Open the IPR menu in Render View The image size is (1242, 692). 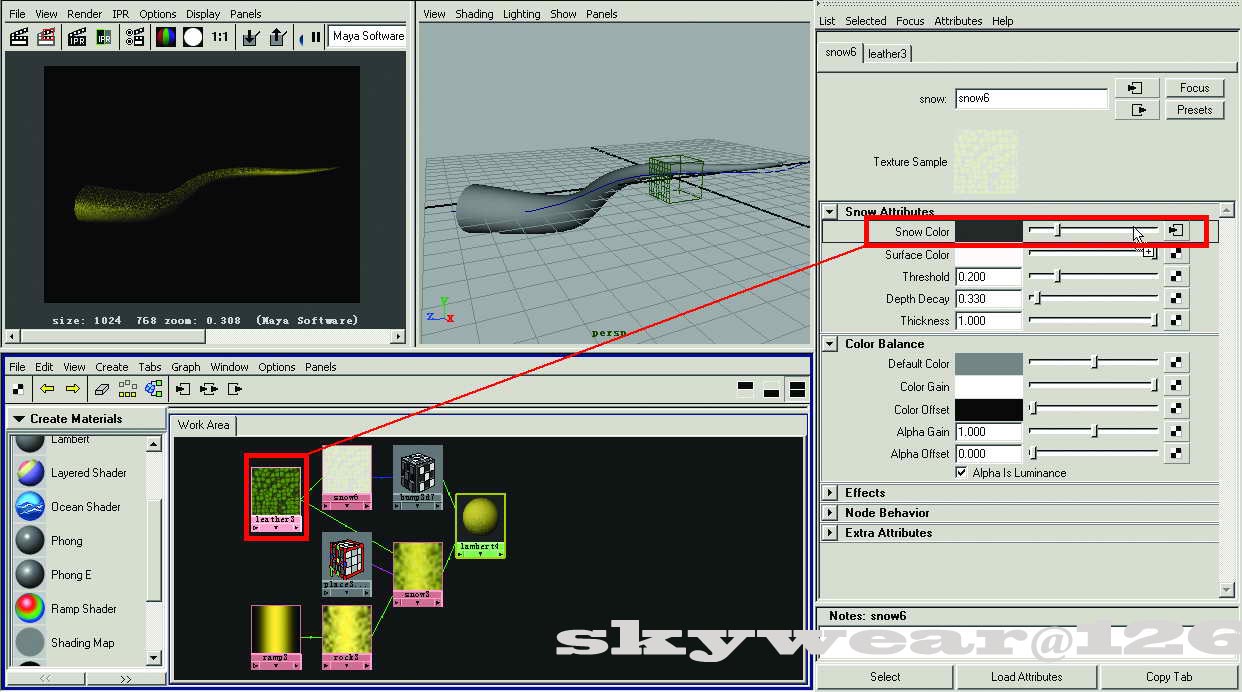point(121,14)
